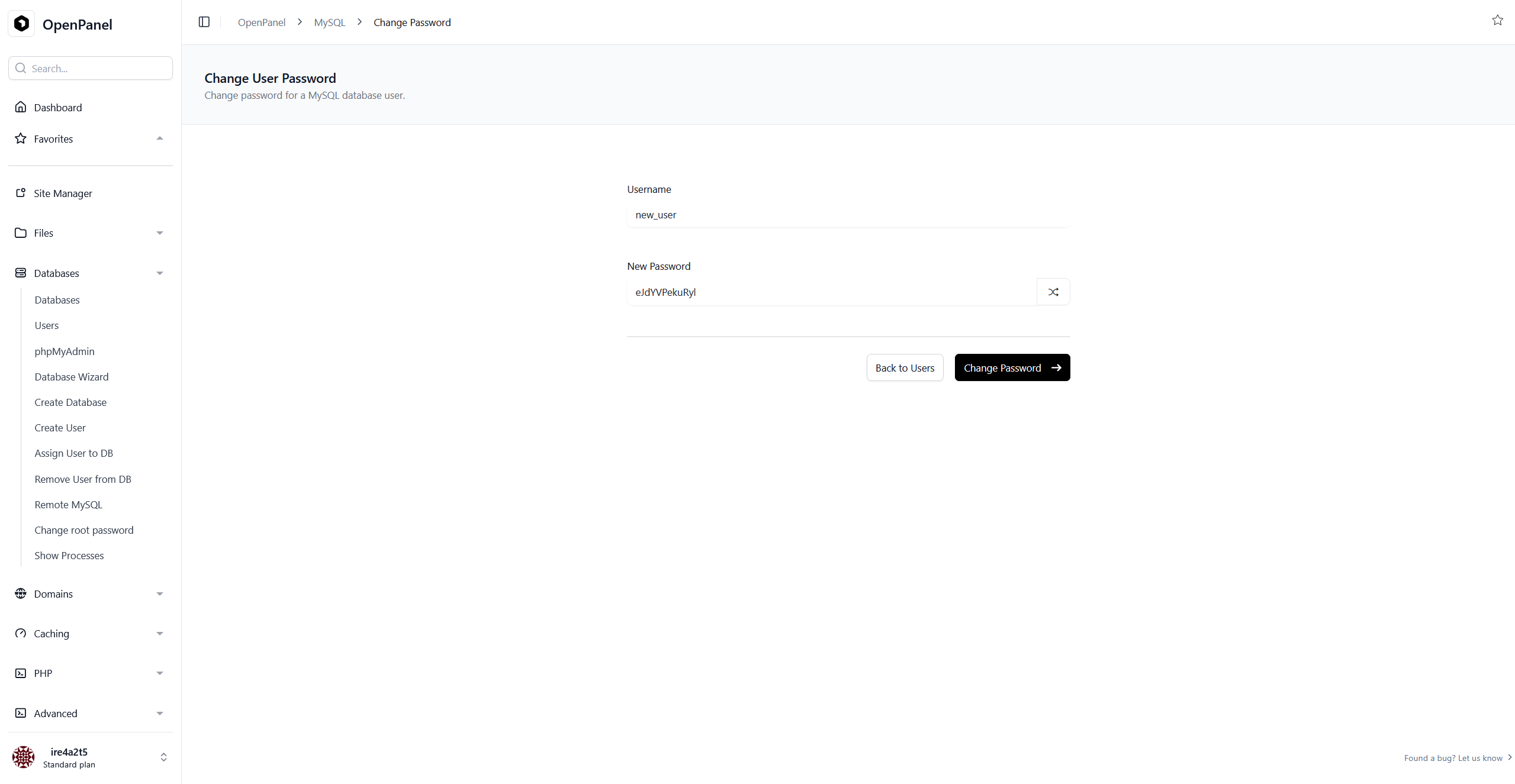Expand the Files menu
Screen dimensions: 1515x784
point(159,233)
